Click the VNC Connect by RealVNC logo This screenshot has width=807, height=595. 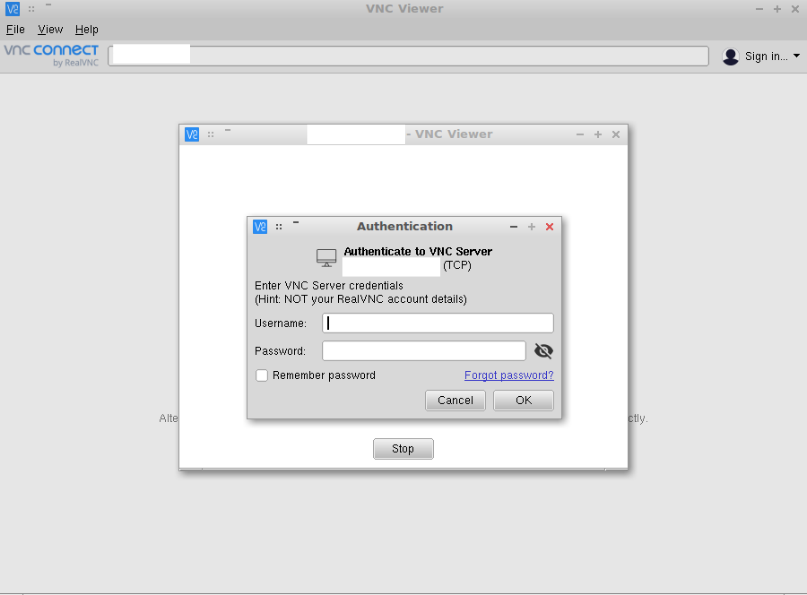coord(51,55)
